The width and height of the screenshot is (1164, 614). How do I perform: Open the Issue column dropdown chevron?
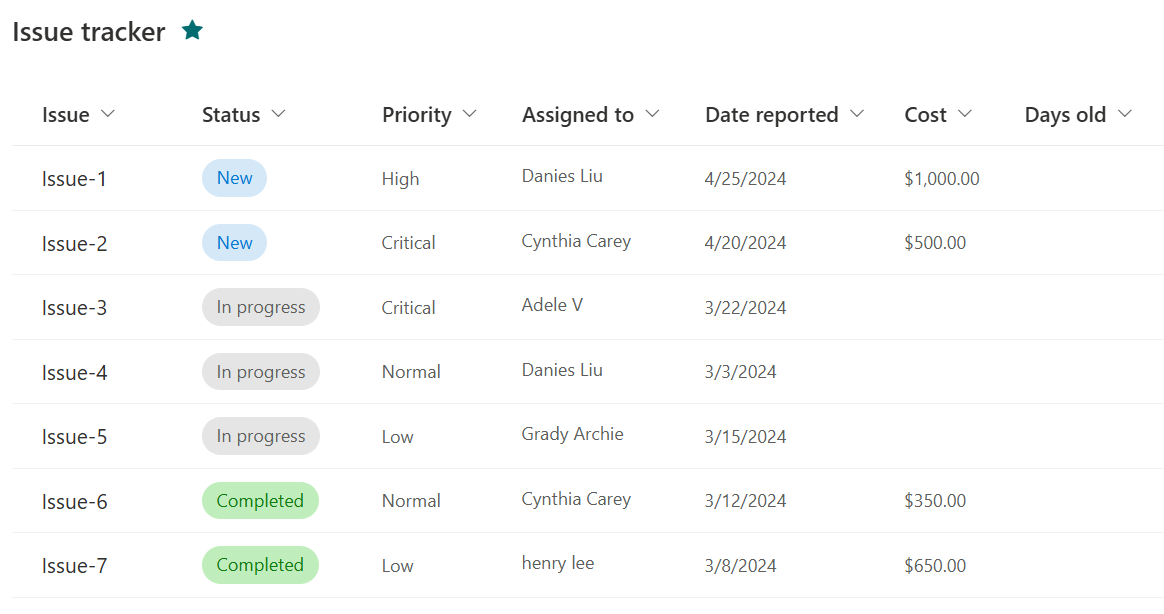(108, 114)
